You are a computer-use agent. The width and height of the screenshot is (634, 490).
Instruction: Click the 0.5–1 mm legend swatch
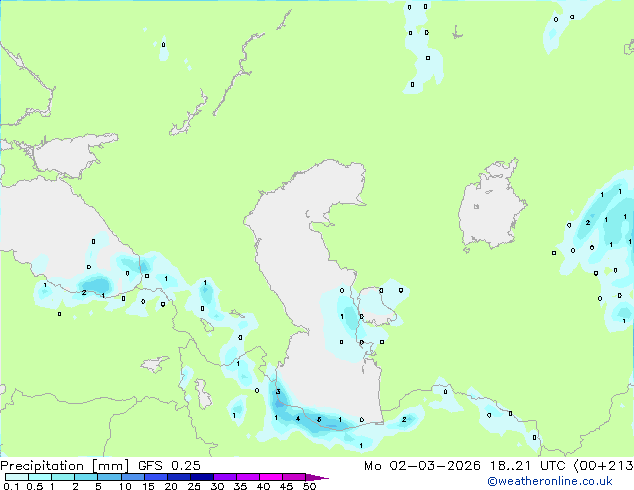tap(40, 477)
